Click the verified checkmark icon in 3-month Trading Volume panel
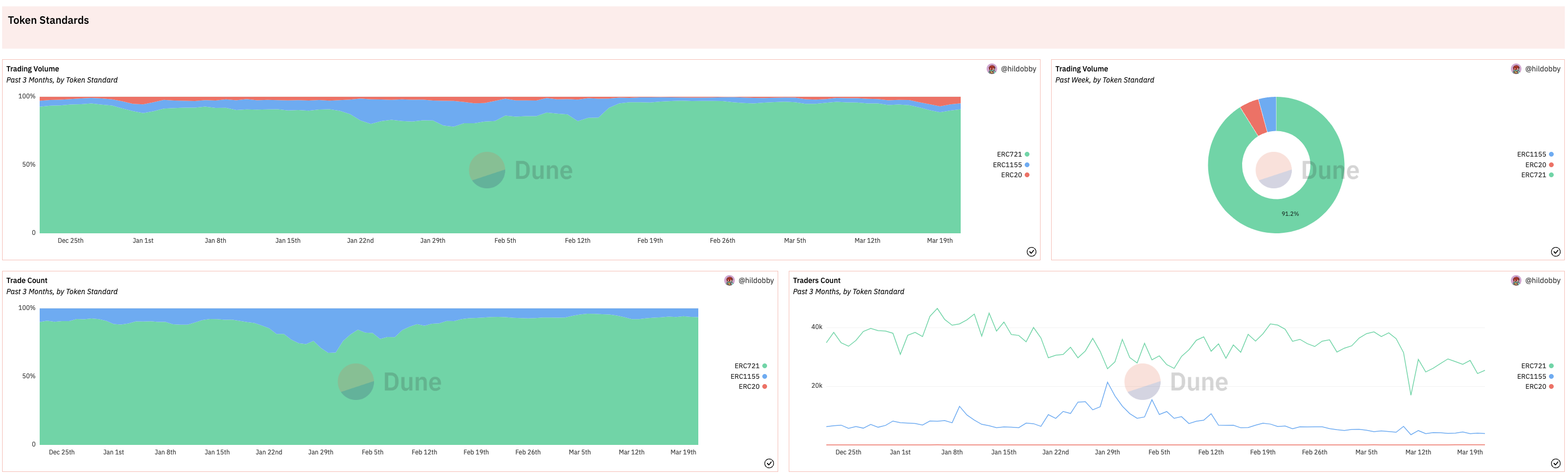This screenshot has height=474, width=1568. pyautogui.click(x=1031, y=252)
